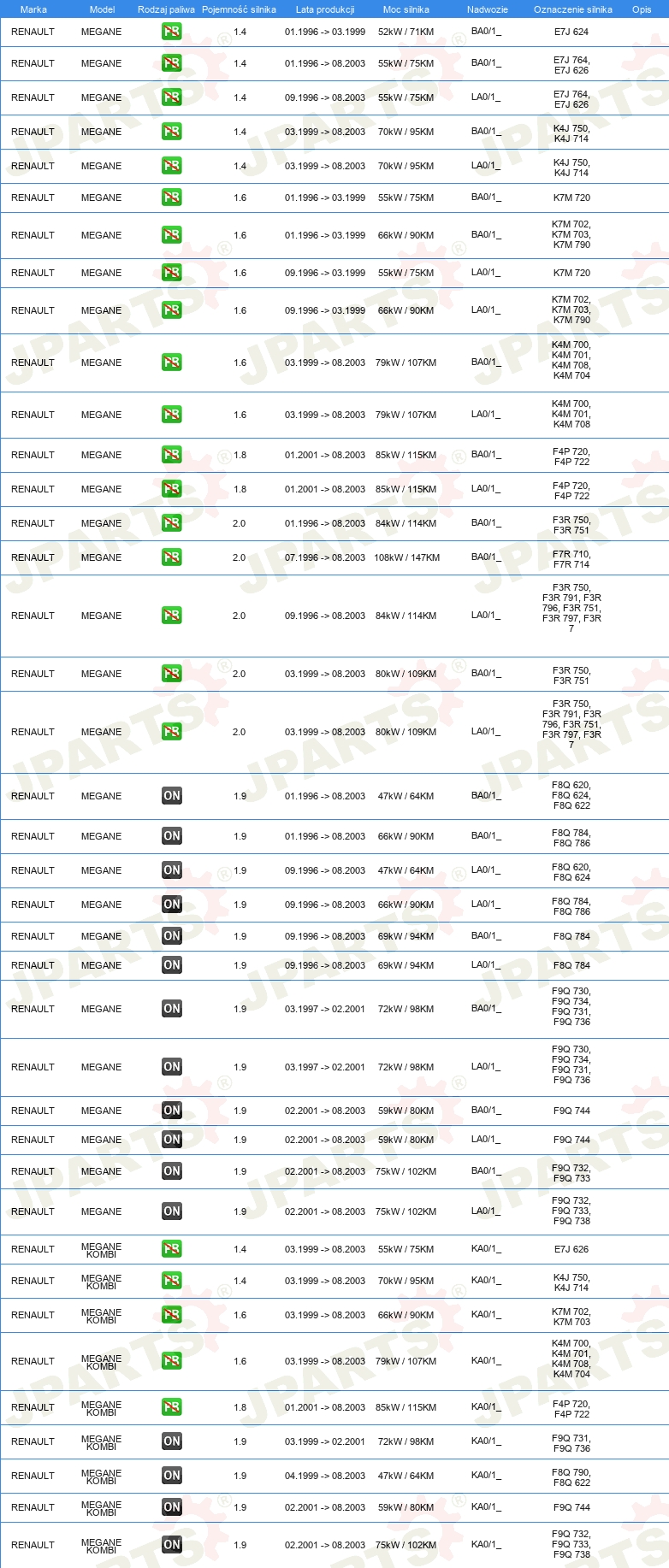Select the Kombi 04.1999 -> 08.2003 production years cell
The height and width of the screenshot is (1568, 669).
click(x=325, y=1476)
